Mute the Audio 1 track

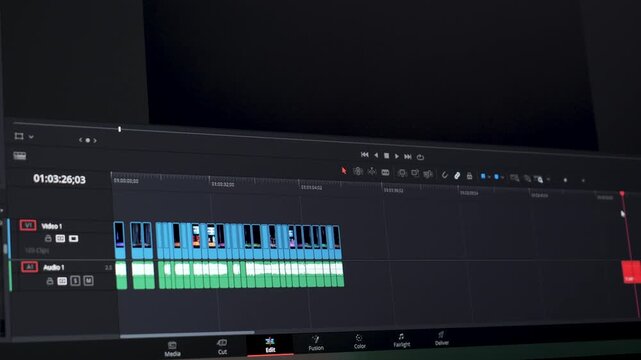(x=88, y=281)
